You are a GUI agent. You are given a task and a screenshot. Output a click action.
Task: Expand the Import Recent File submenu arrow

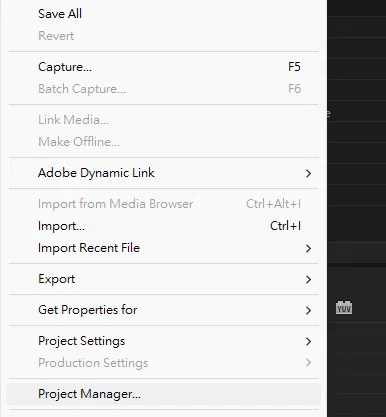[308, 248]
